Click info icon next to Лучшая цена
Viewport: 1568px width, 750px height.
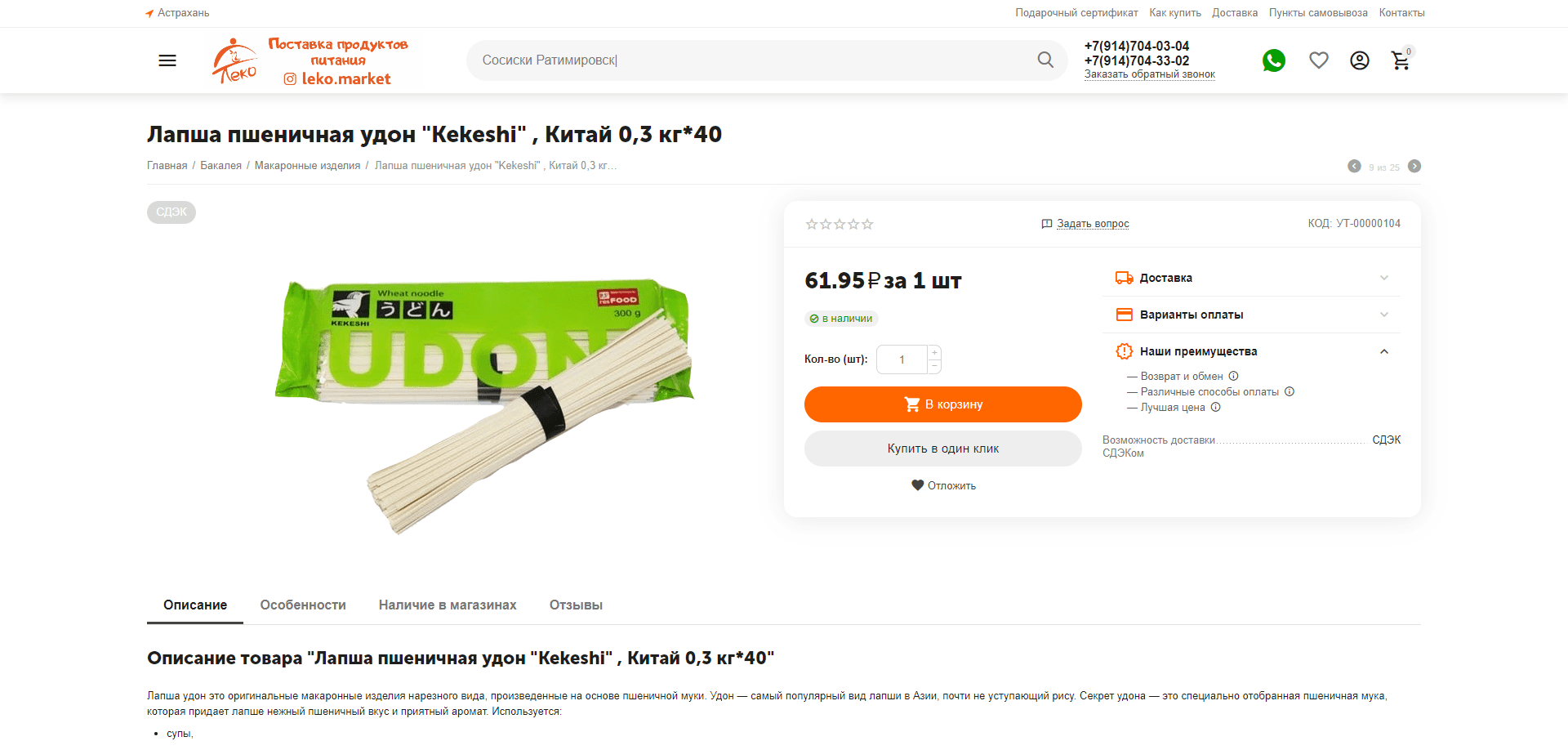point(1215,407)
